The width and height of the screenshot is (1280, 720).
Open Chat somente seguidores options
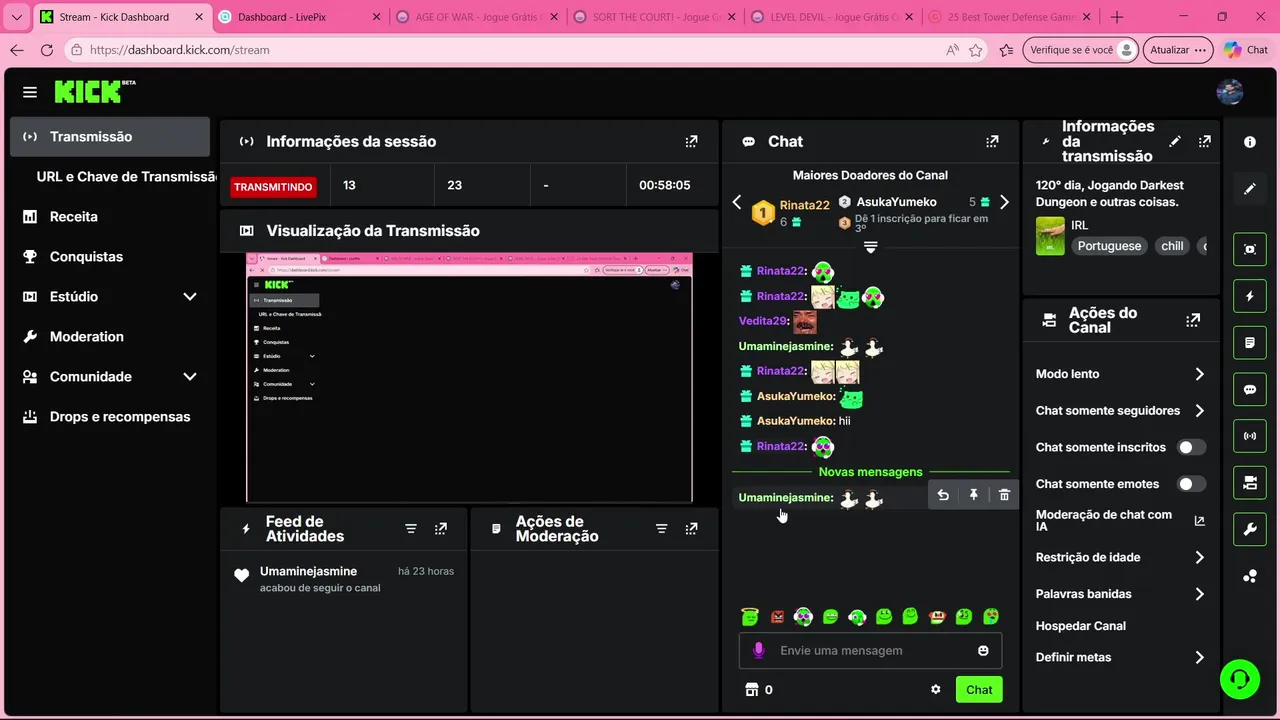[x=1120, y=411]
